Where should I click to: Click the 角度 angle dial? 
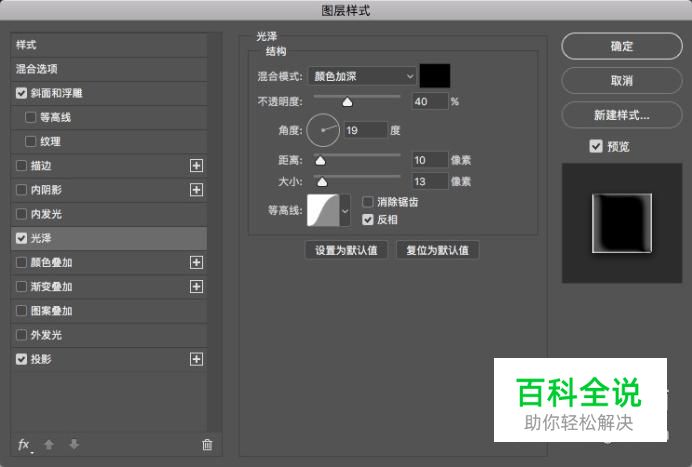[323, 130]
